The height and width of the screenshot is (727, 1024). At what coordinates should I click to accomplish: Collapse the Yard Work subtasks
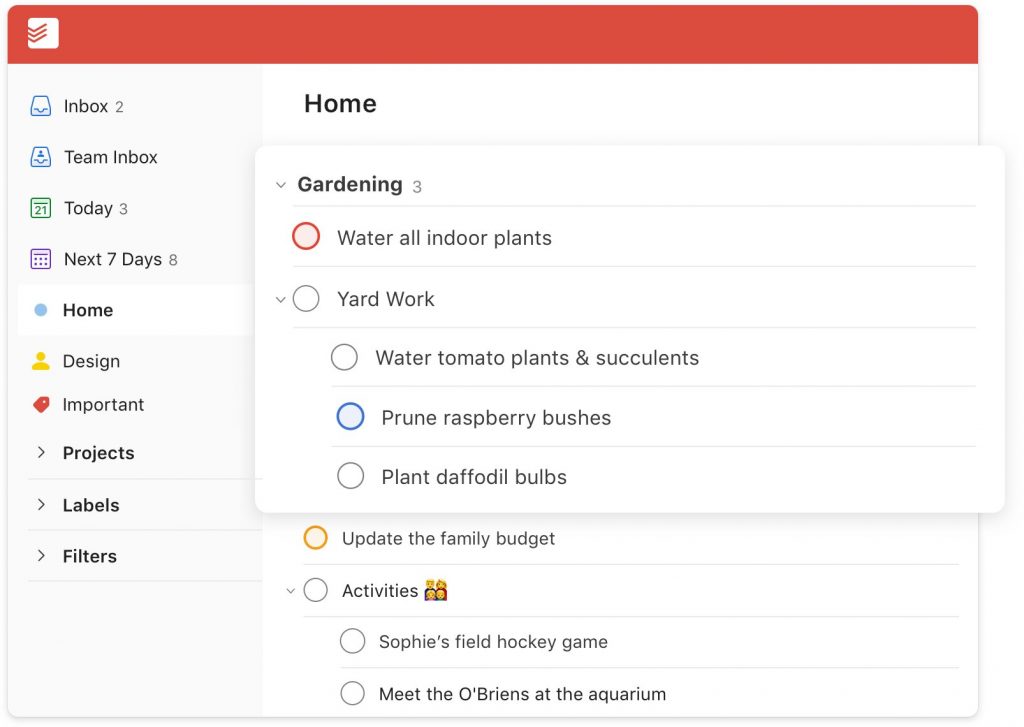280,299
